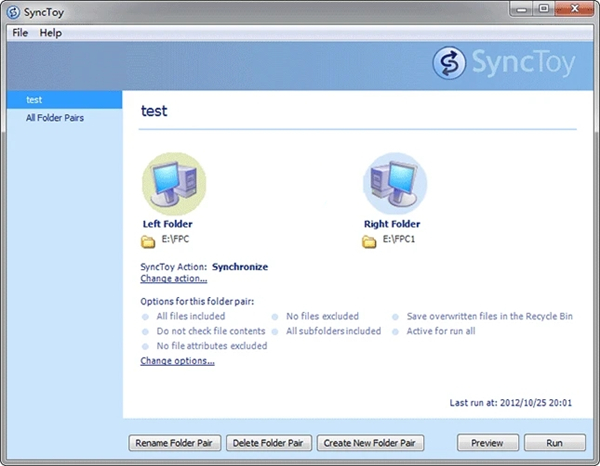The image size is (600, 466).
Task: Click the Preview button
Action: tap(487, 443)
